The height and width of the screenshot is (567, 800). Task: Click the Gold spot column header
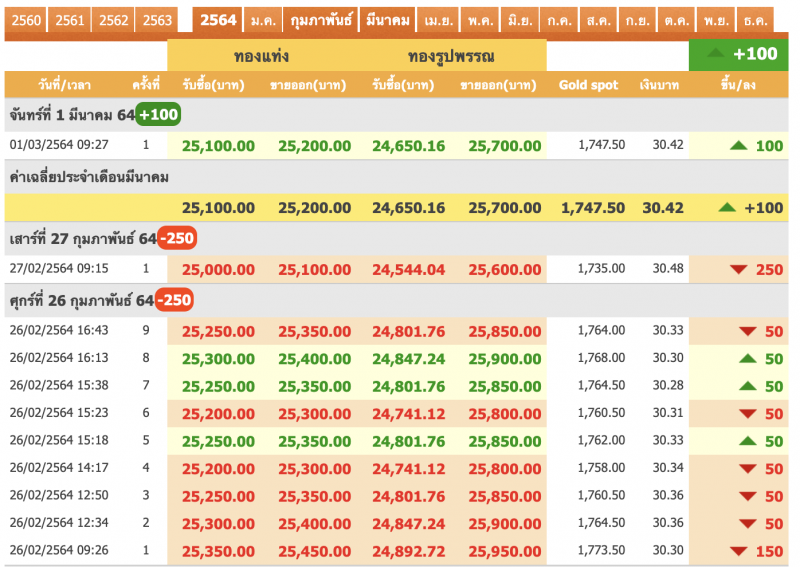pyautogui.click(x=588, y=85)
